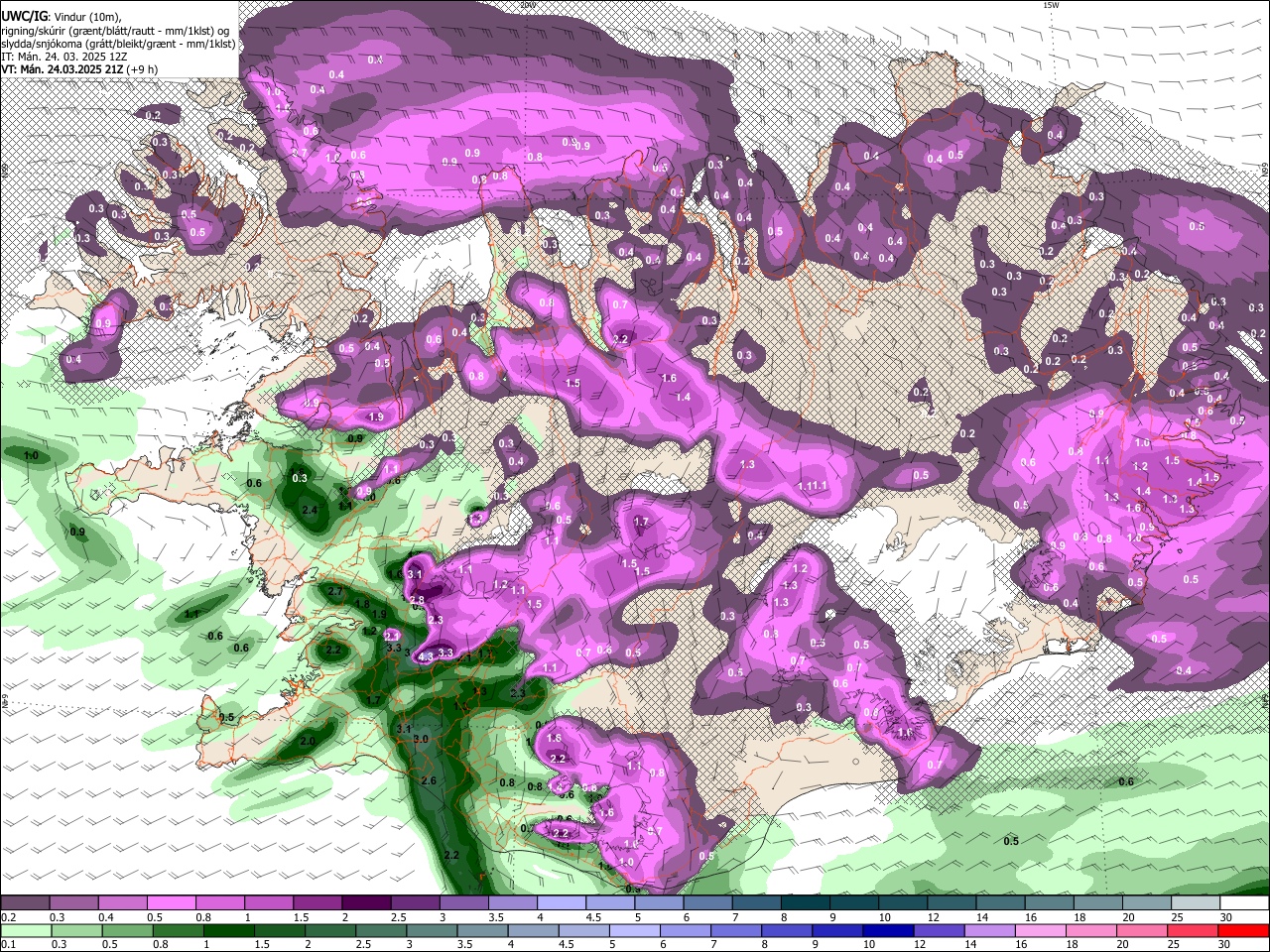The width and height of the screenshot is (1270, 952).
Task: Click the light grey 25 snow legend swatch
Action: pos(1197,903)
